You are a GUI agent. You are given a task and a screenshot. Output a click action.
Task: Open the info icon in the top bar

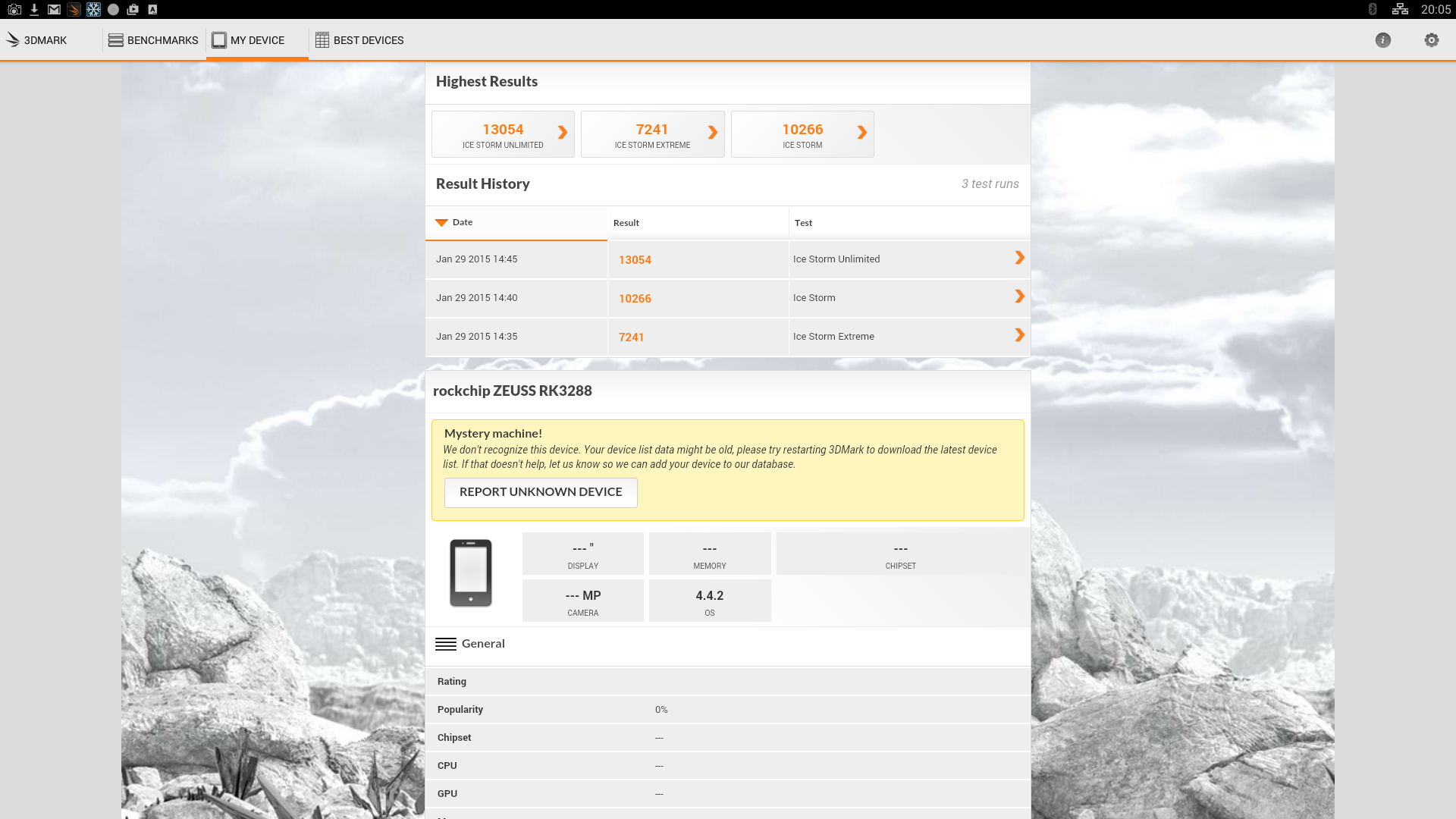[1382, 40]
